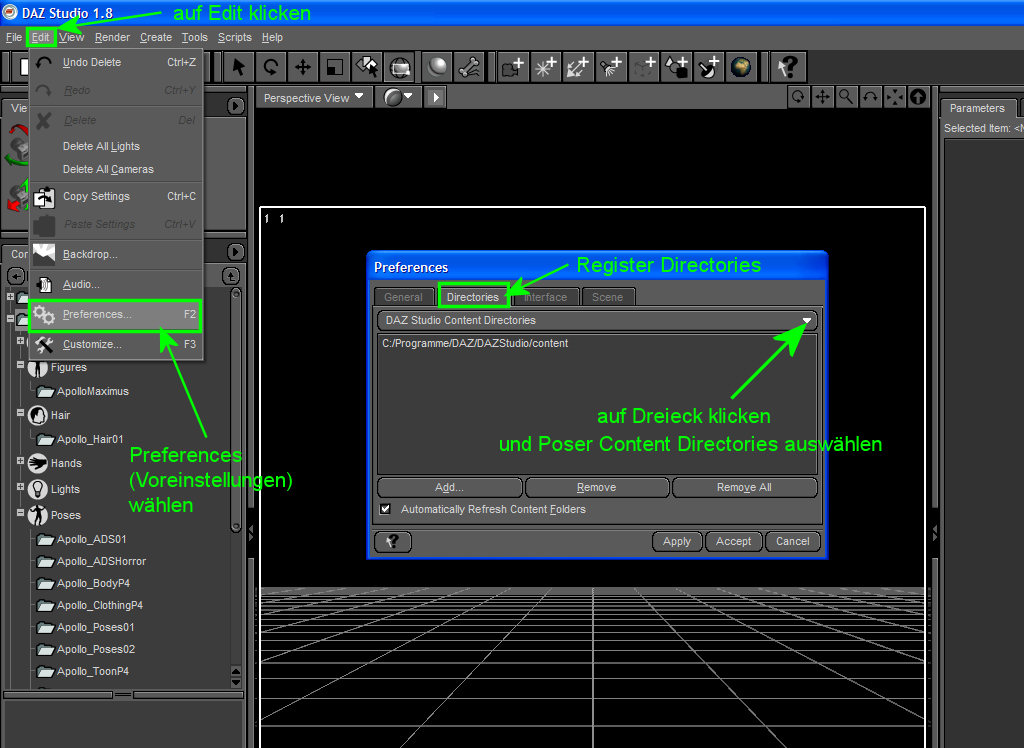
Task: Click Apply in Preferences dialog
Action: pyautogui.click(x=677, y=542)
